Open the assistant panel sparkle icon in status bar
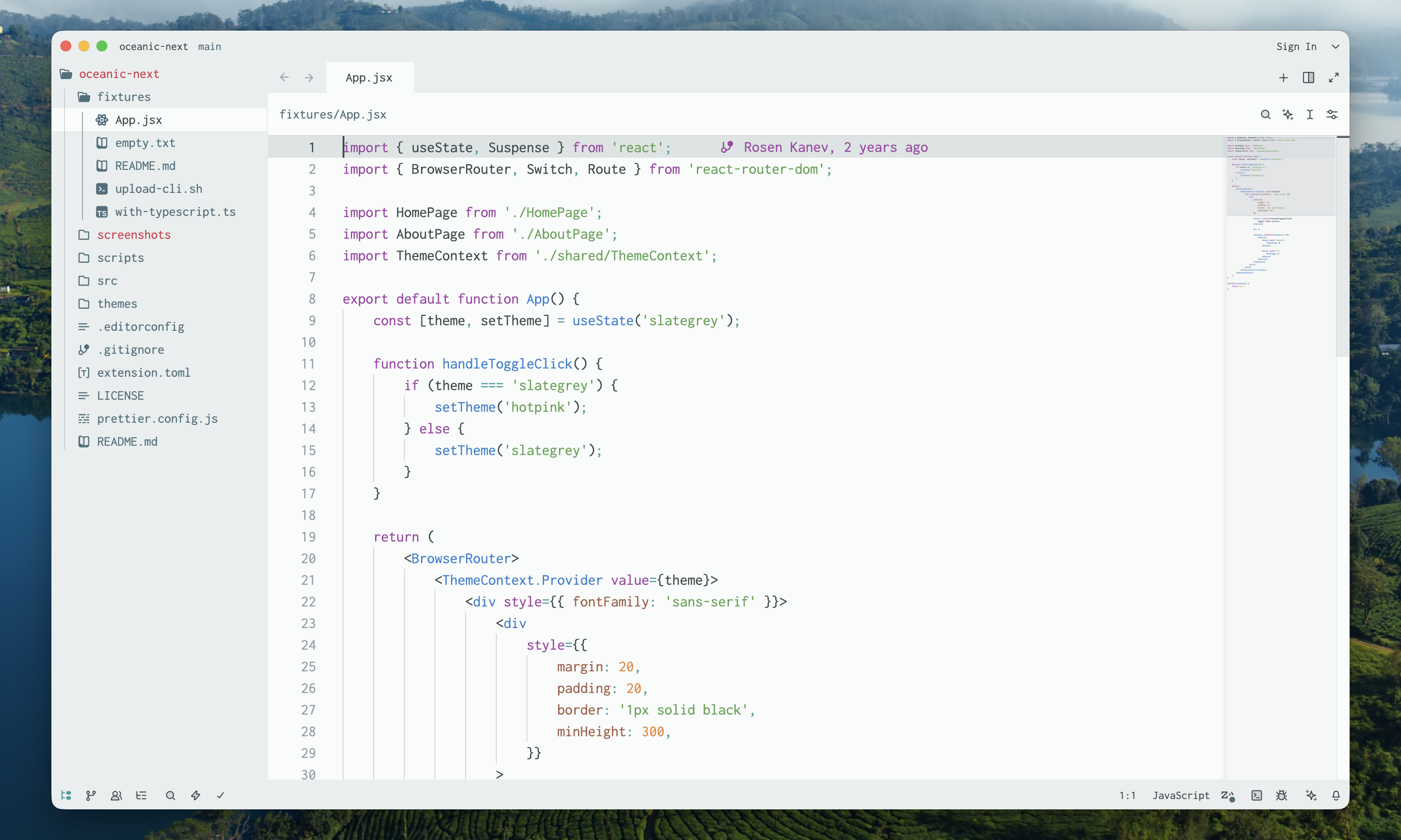Image resolution: width=1401 pixels, height=840 pixels. (1311, 795)
